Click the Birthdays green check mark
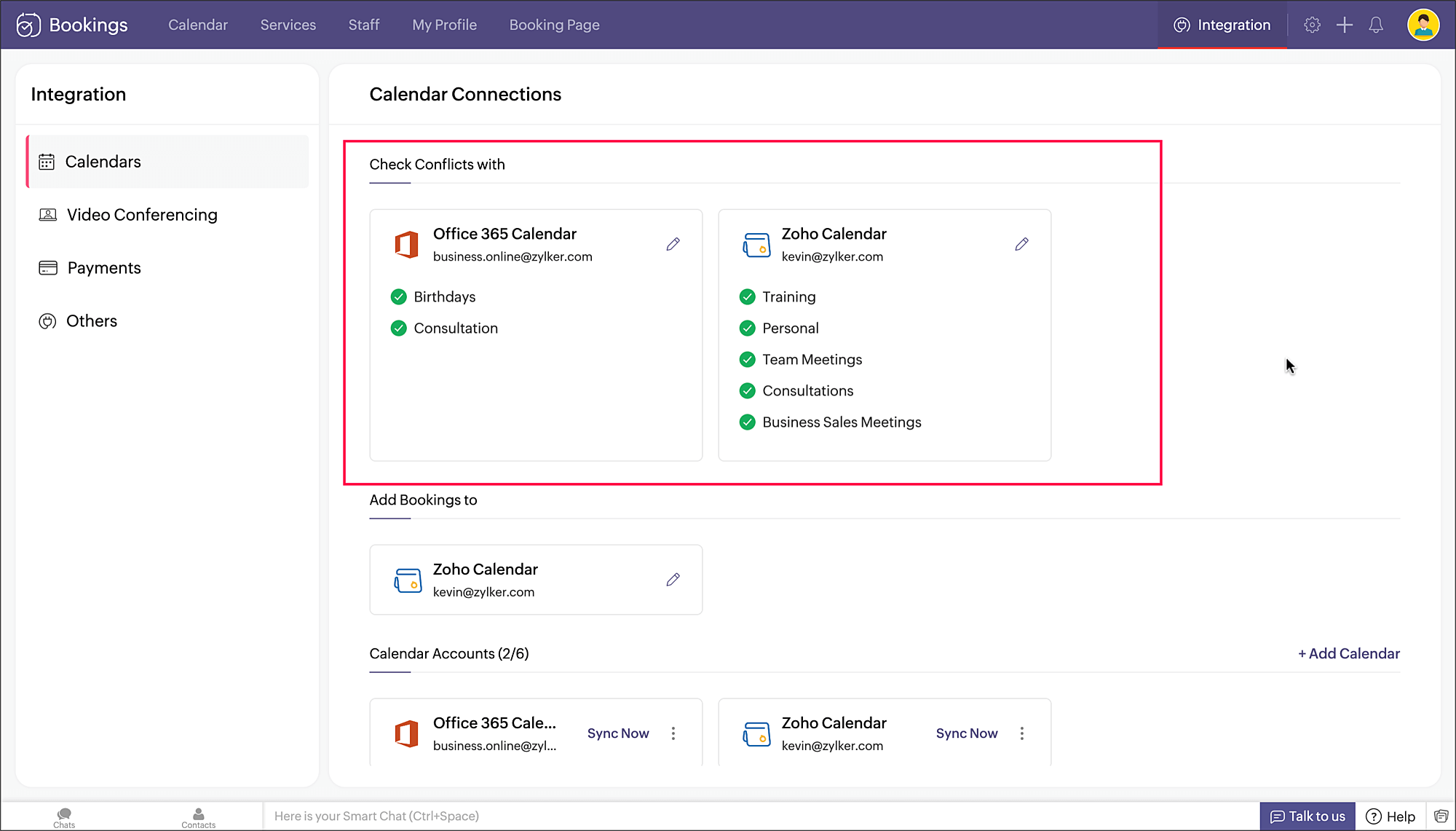Image resolution: width=1456 pixels, height=831 pixels. [x=398, y=296]
